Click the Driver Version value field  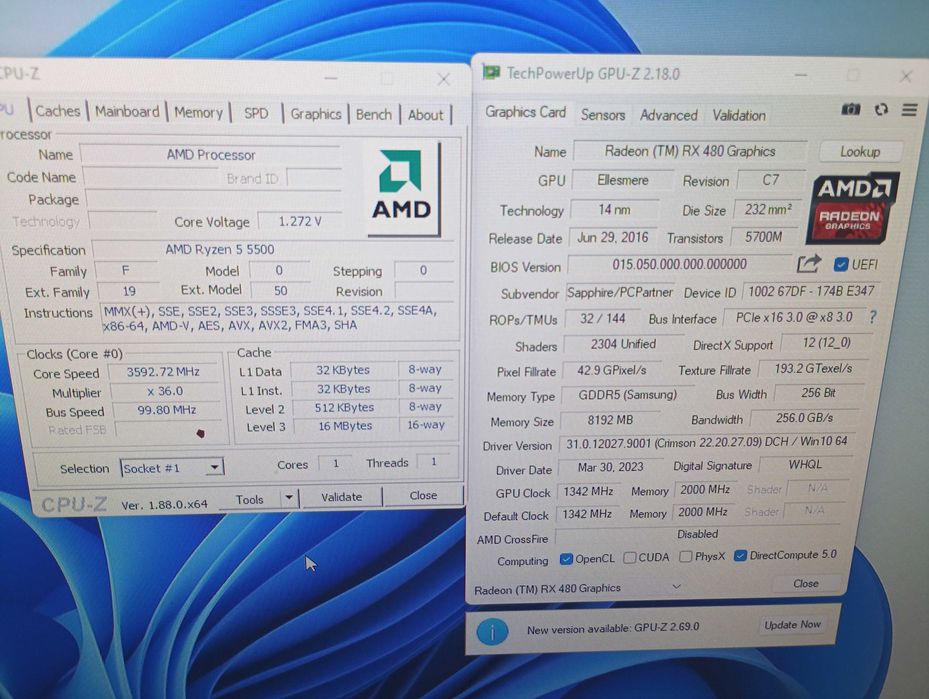click(706, 443)
